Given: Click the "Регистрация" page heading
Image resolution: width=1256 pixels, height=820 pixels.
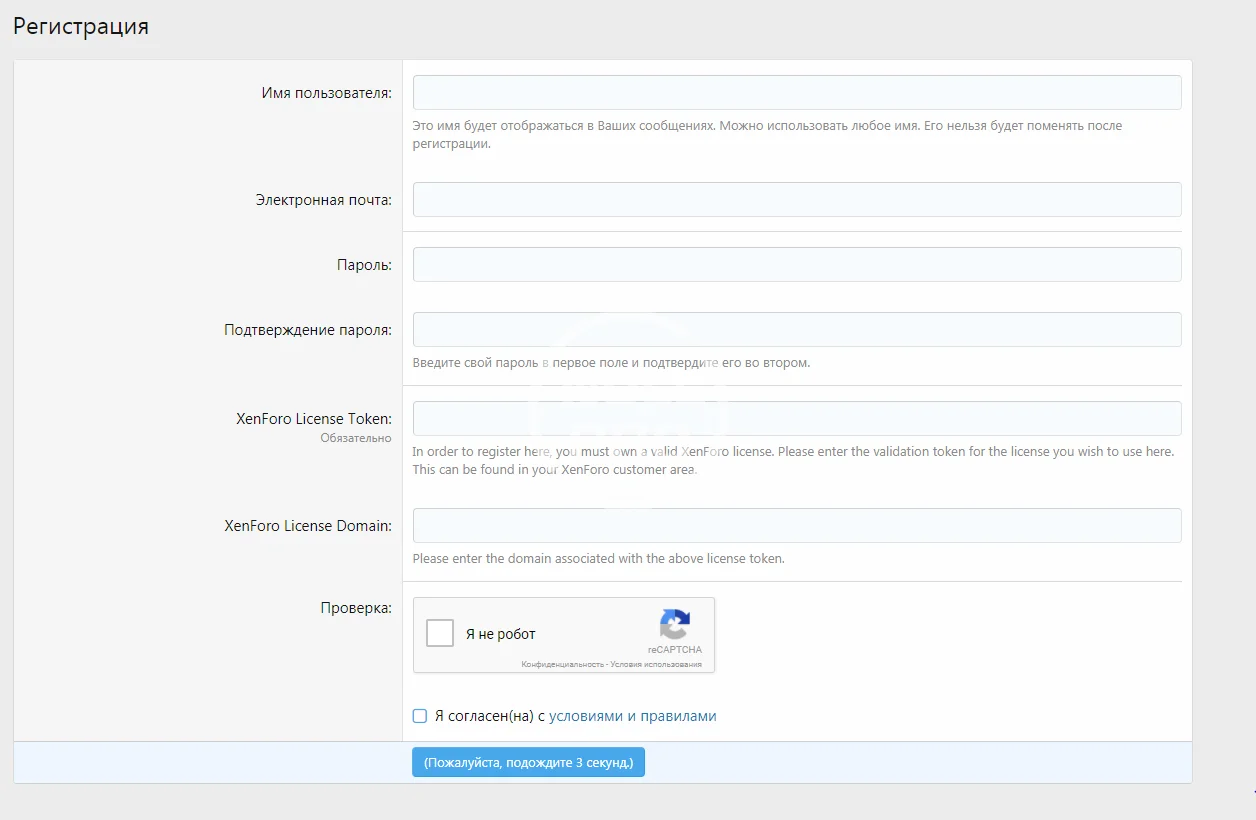Looking at the screenshot, I should (x=81, y=27).
